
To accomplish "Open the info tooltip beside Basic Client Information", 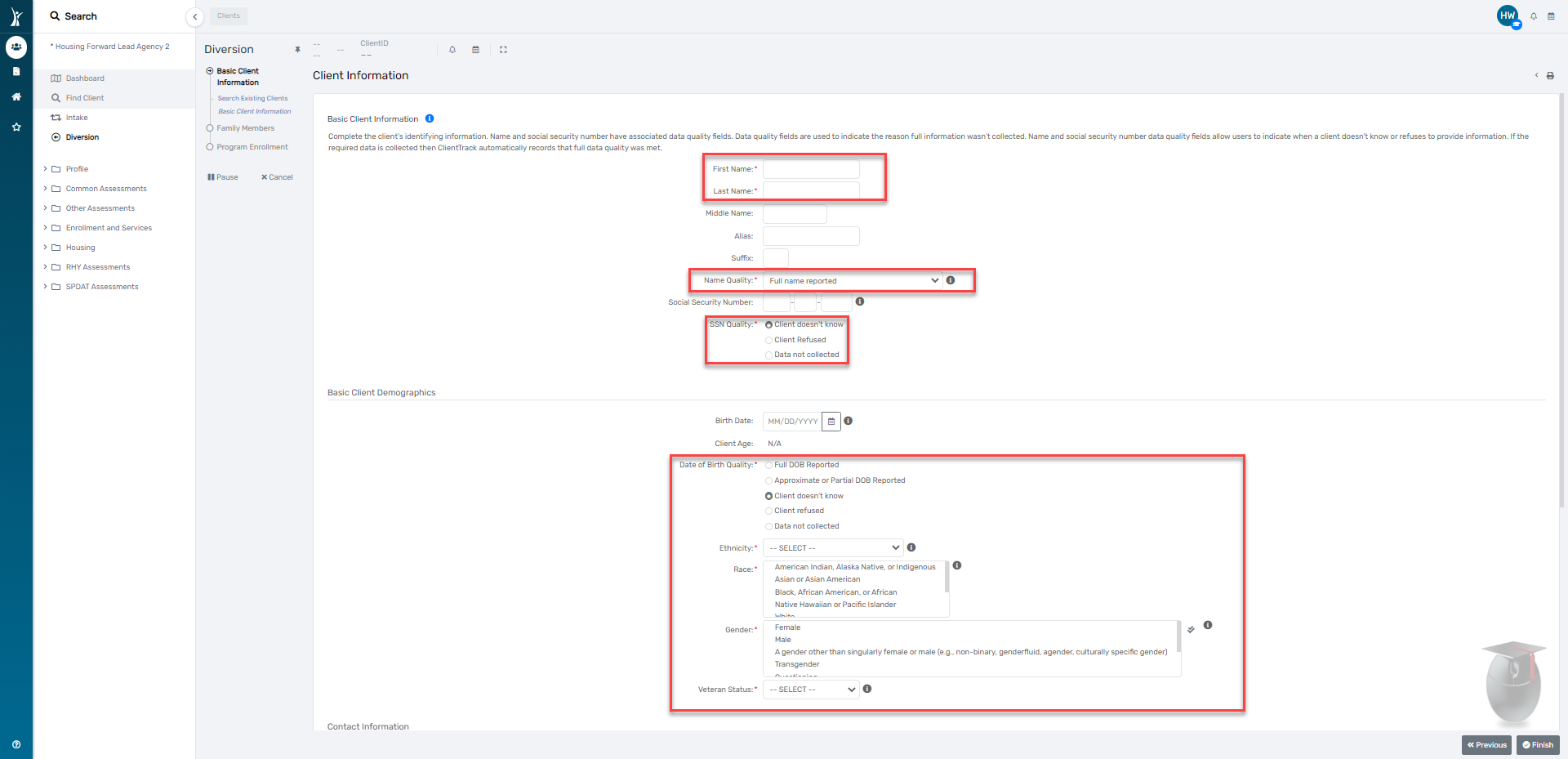I will click(429, 118).
